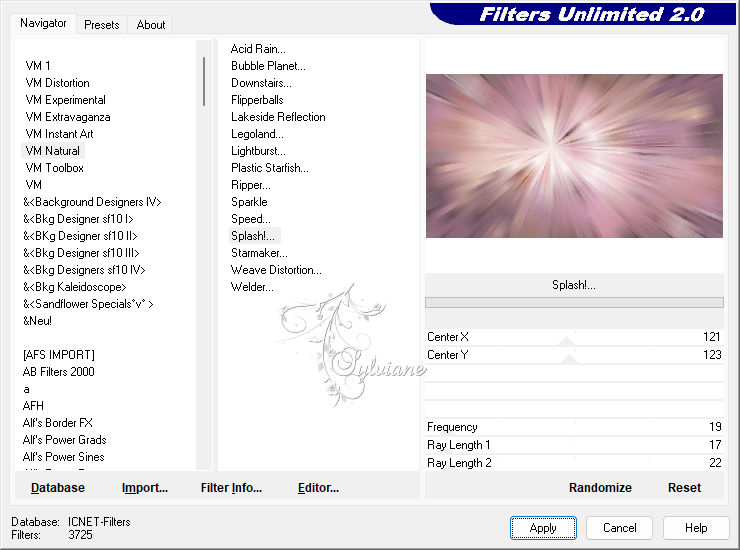
Task: Select the Navigator tab
Action: (43, 23)
